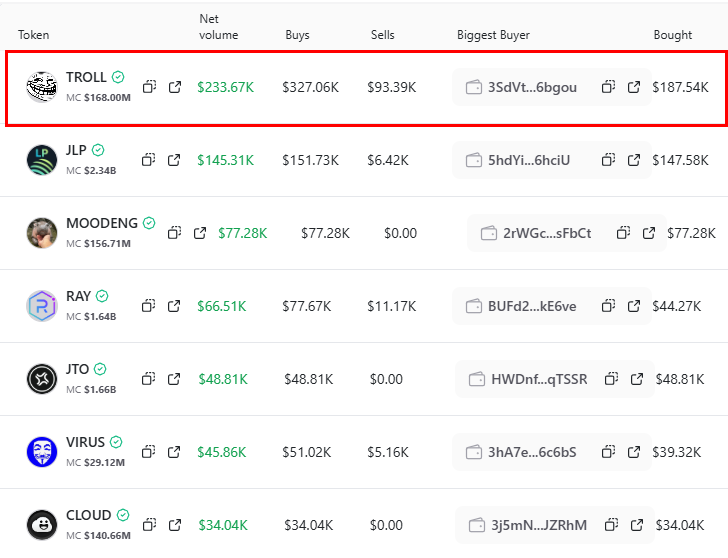The height and width of the screenshot is (558, 728).
Task: Click the TROLL token avatar
Action: (42, 87)
